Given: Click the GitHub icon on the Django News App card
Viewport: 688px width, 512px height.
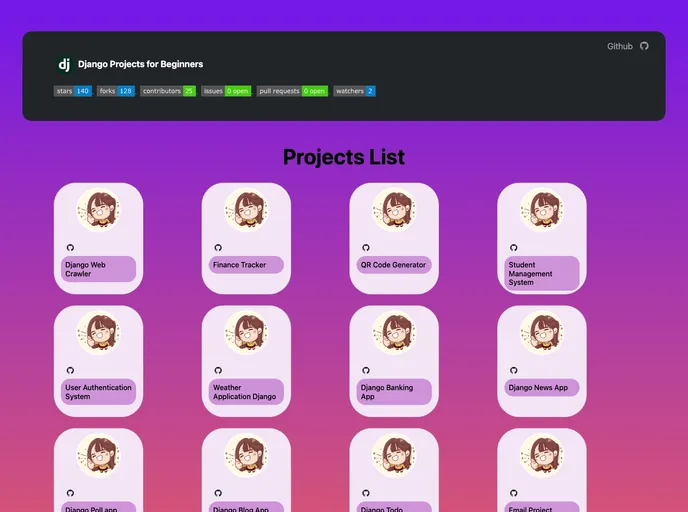Looking at the screenshot, I should coord(514,370).
